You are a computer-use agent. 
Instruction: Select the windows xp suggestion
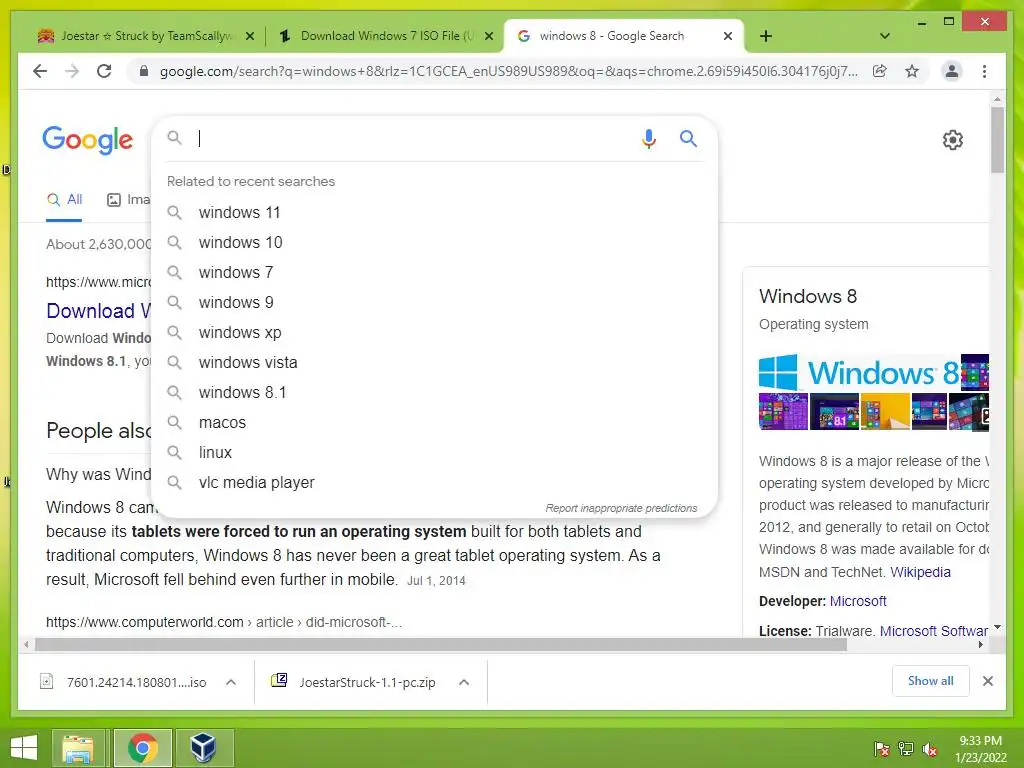pyautogui.click(x=434, y=332)
